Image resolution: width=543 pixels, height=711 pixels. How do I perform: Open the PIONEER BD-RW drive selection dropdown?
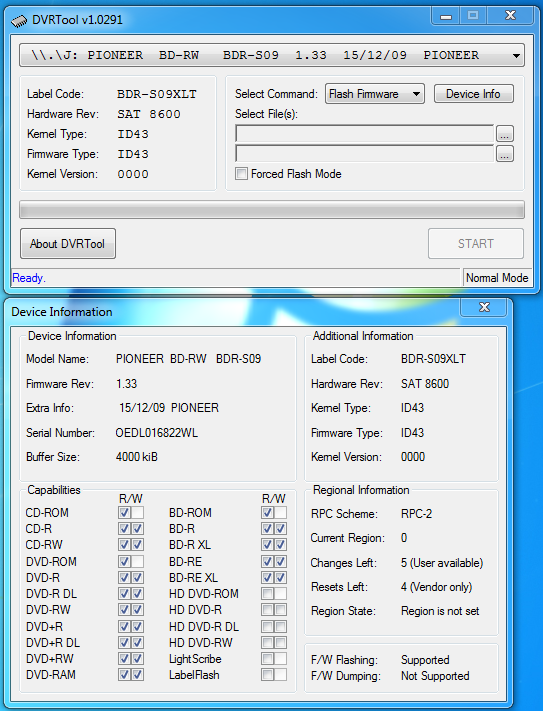[x=272, y=55]
